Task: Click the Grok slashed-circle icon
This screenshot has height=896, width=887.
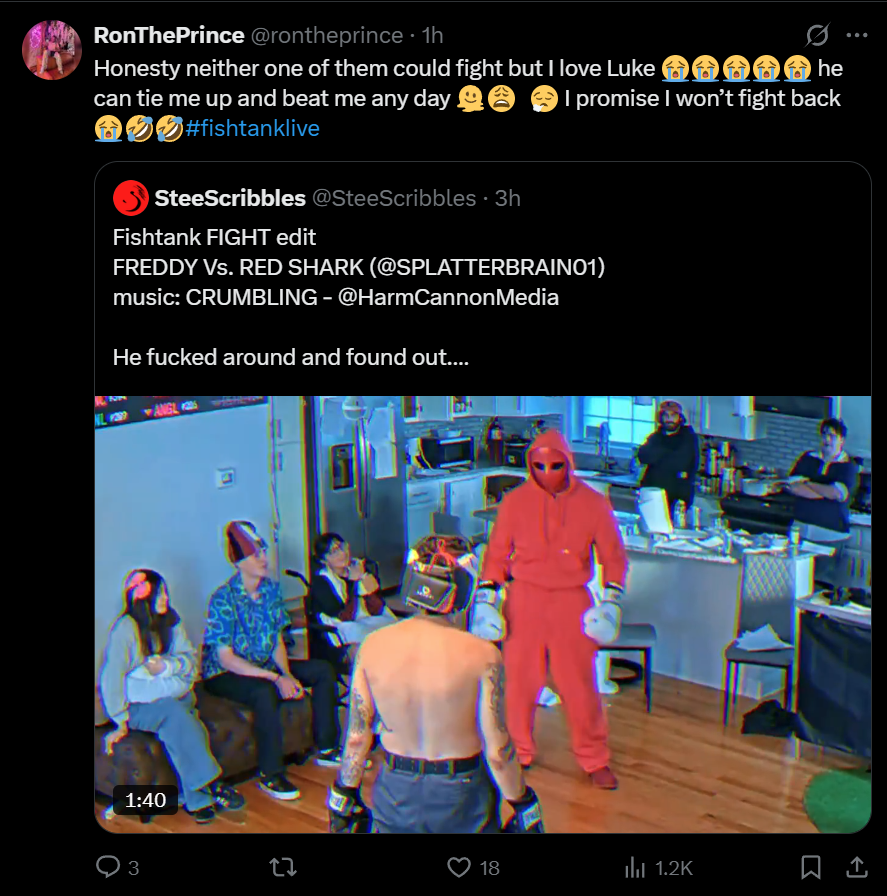Action: pos(817,35)
